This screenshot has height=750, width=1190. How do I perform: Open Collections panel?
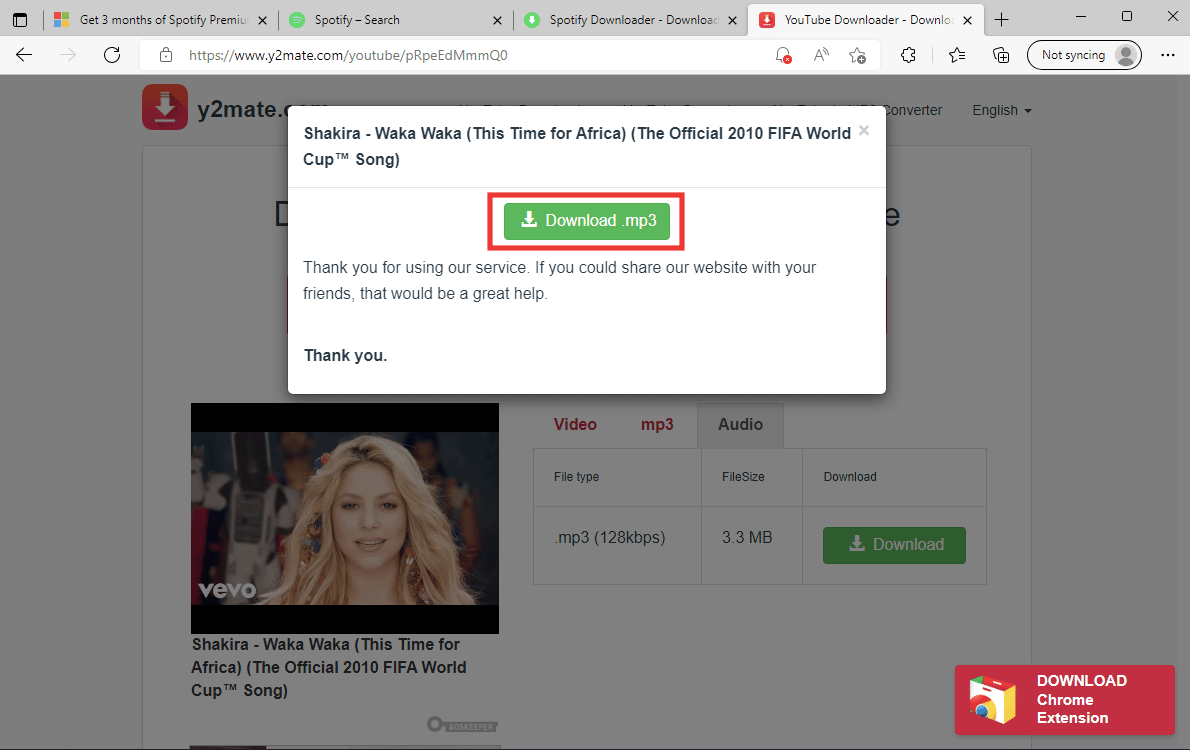pyautogui.click(x=1001, y=55)
